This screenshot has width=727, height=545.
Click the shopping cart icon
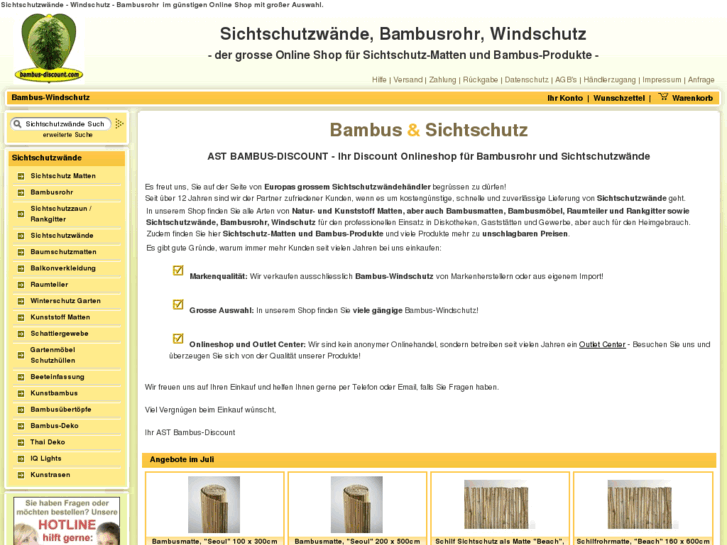point(663,97)
